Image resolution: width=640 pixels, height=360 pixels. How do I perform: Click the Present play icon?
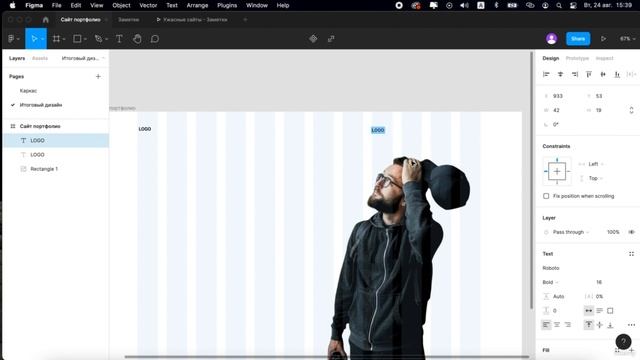point(603,39)
